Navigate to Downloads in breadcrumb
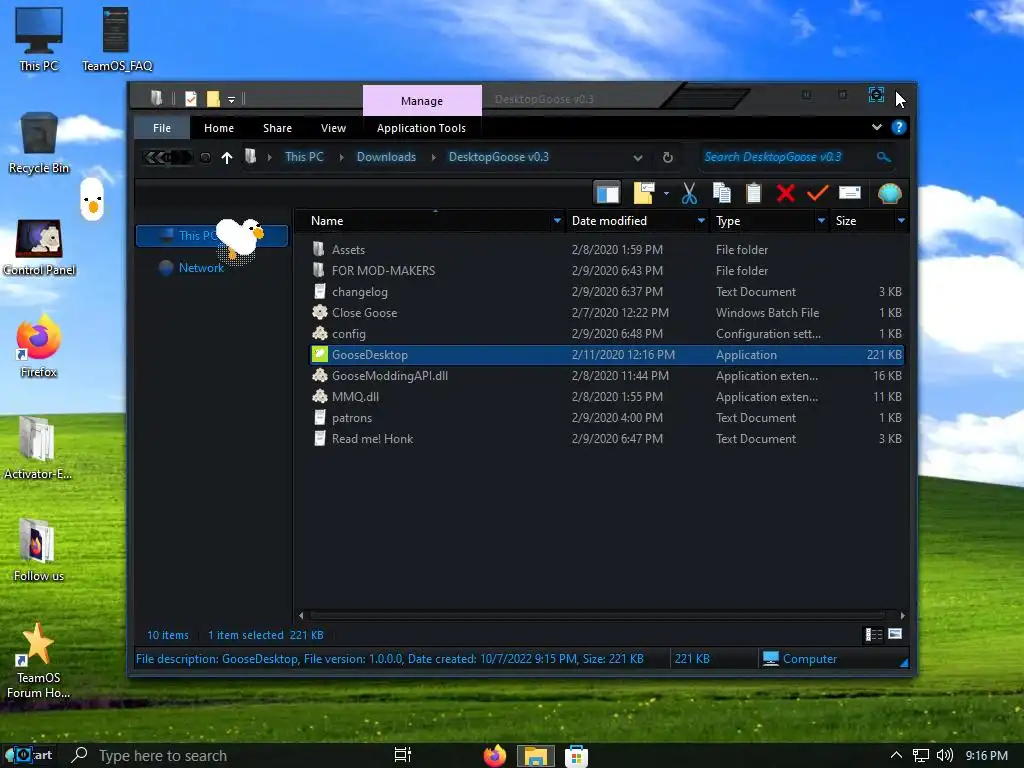 pos(386,157)
